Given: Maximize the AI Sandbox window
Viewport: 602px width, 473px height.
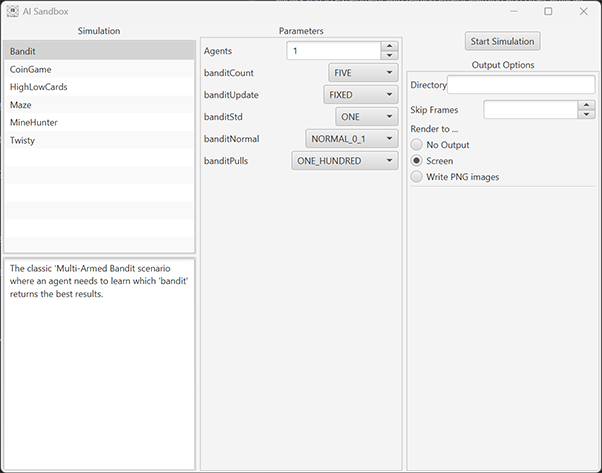Looking at the screenshot, I should point(548,11).
